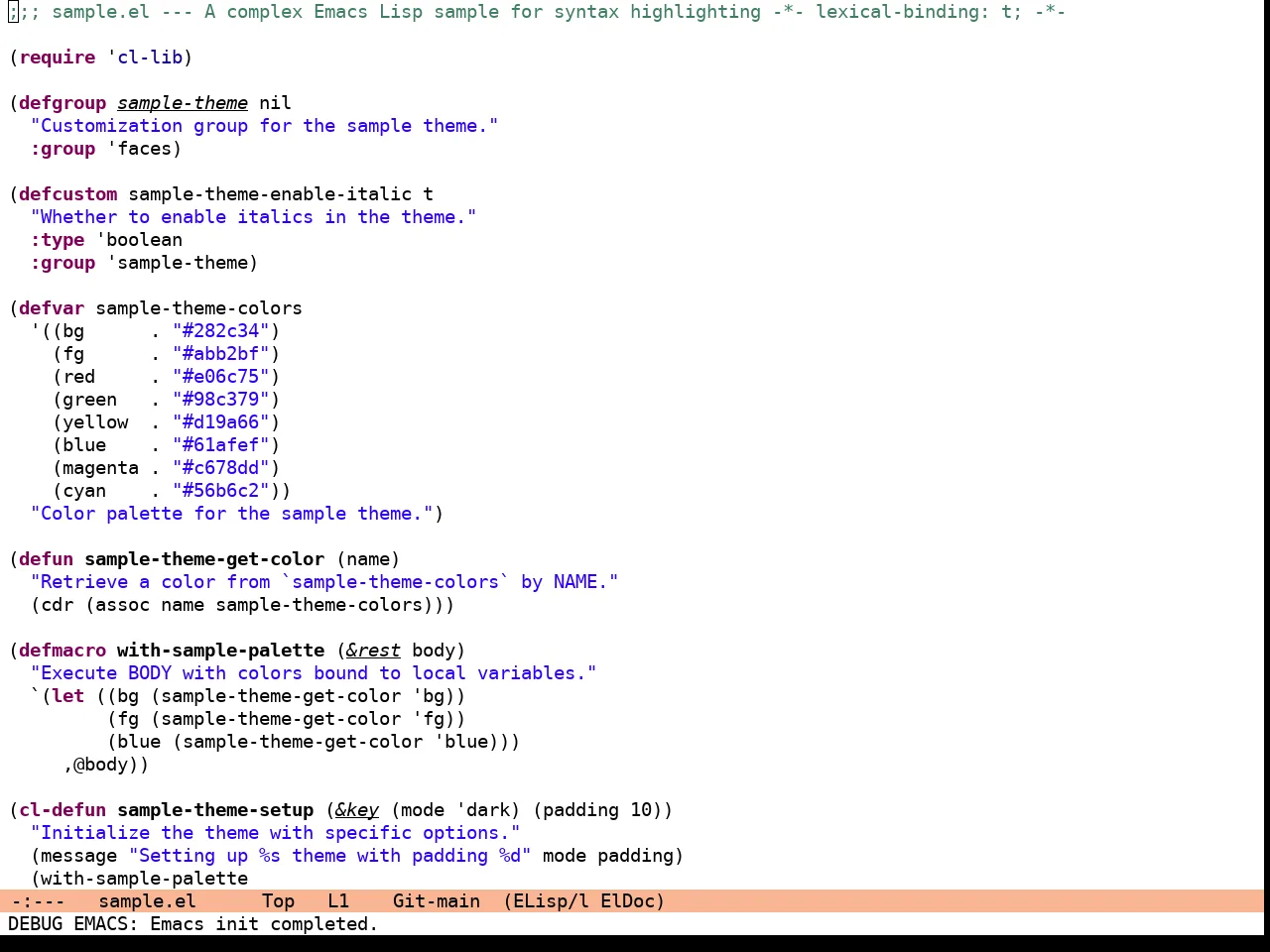
Task: Click color string "#98c379"
Action: click(220, 400)
